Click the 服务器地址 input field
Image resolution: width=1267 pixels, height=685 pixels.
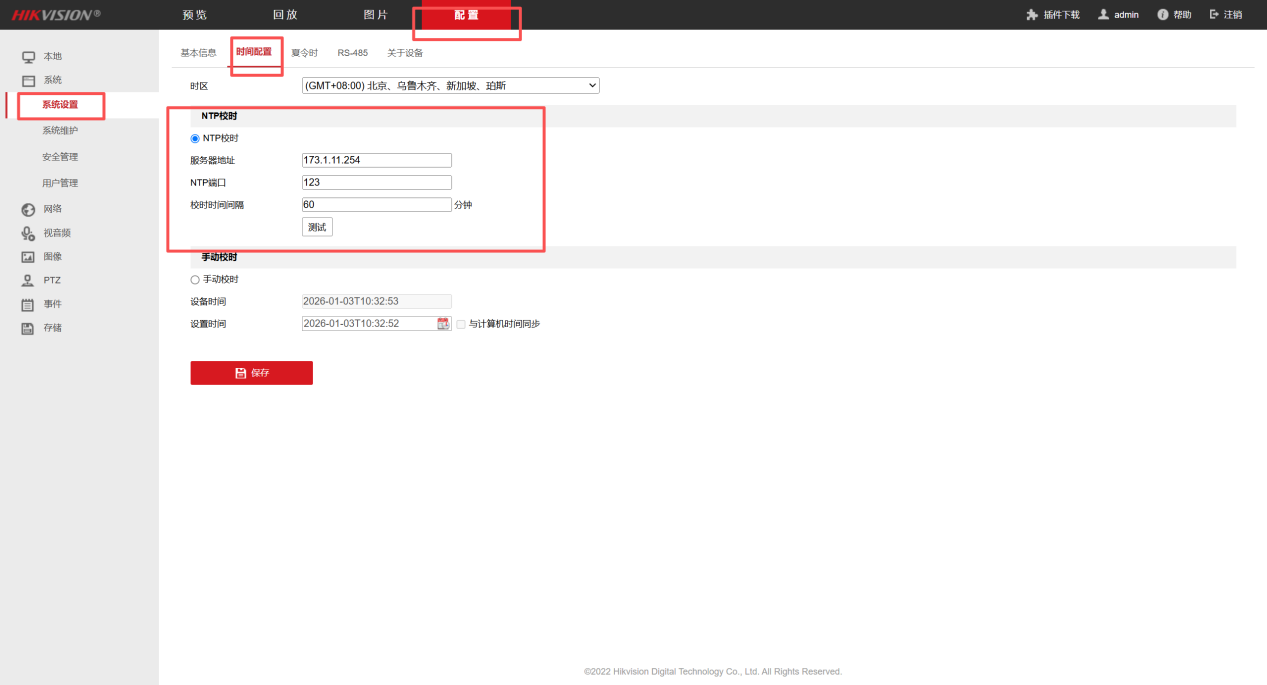[x=376, y=160]
